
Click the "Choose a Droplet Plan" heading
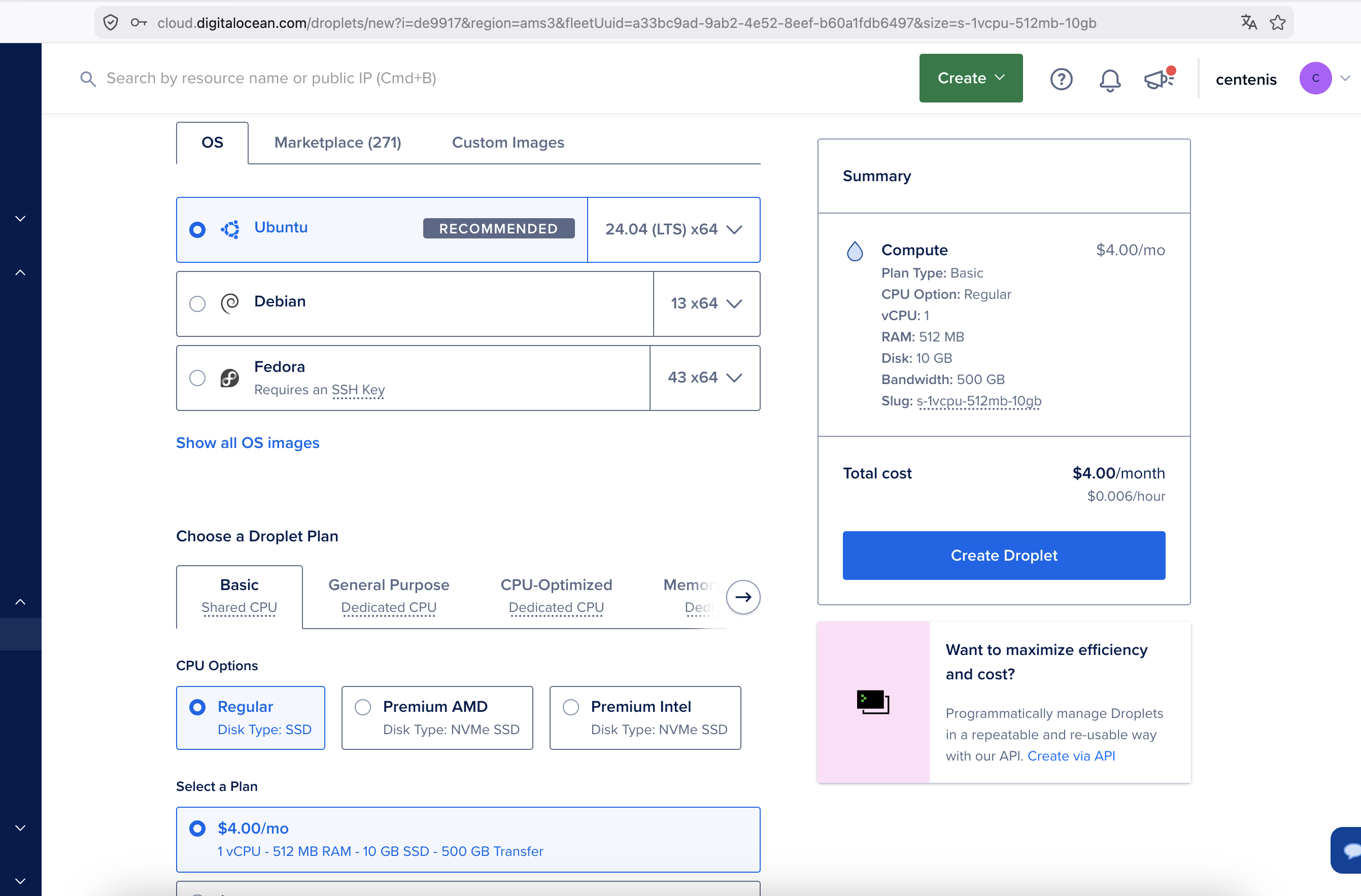(x=257, y=536)
